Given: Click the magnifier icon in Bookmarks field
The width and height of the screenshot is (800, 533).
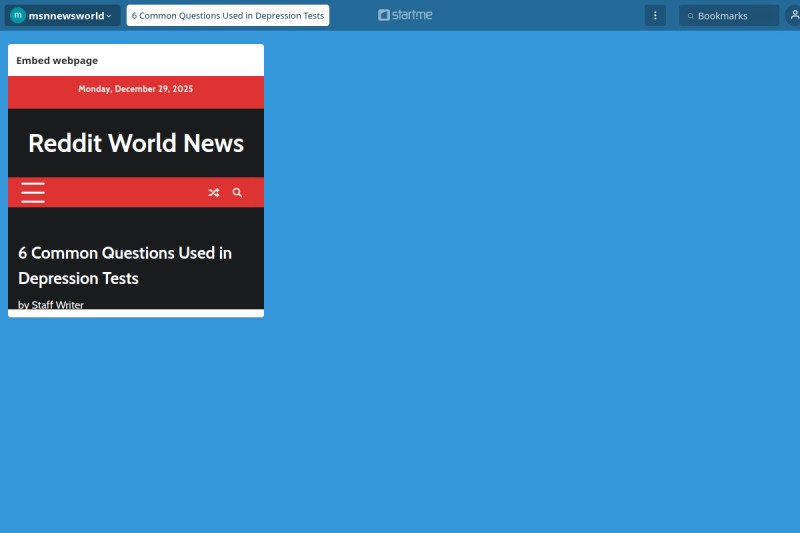Looking at the screenshot, I should pos(690,16).
